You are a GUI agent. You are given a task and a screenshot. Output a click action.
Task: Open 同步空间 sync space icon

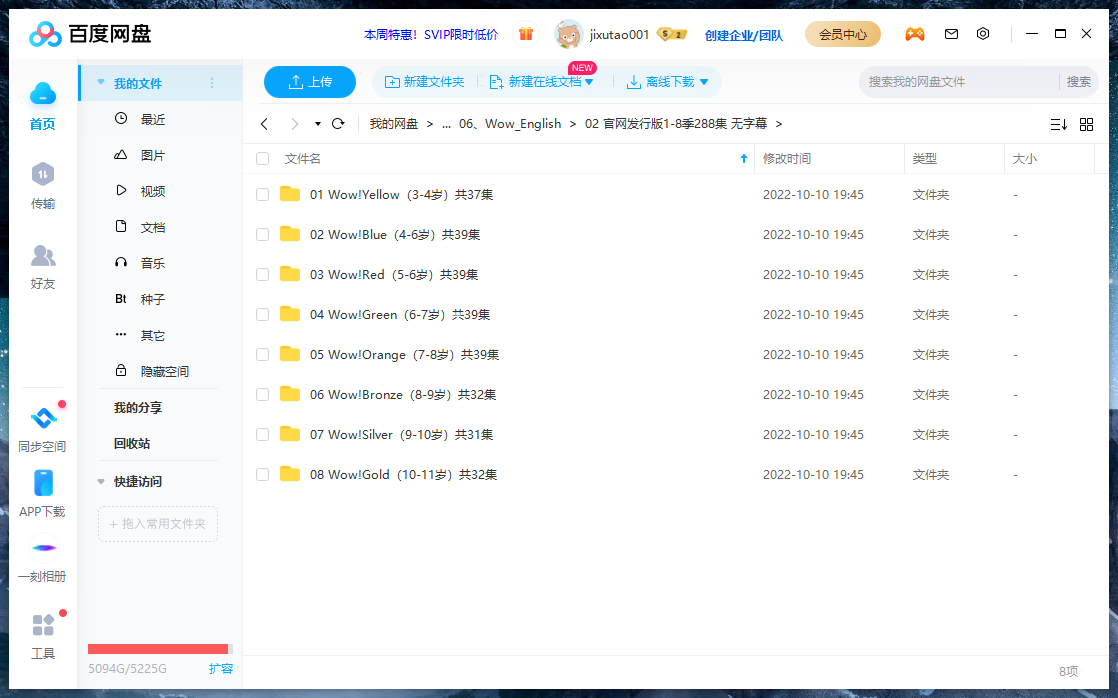coord(42,429)
